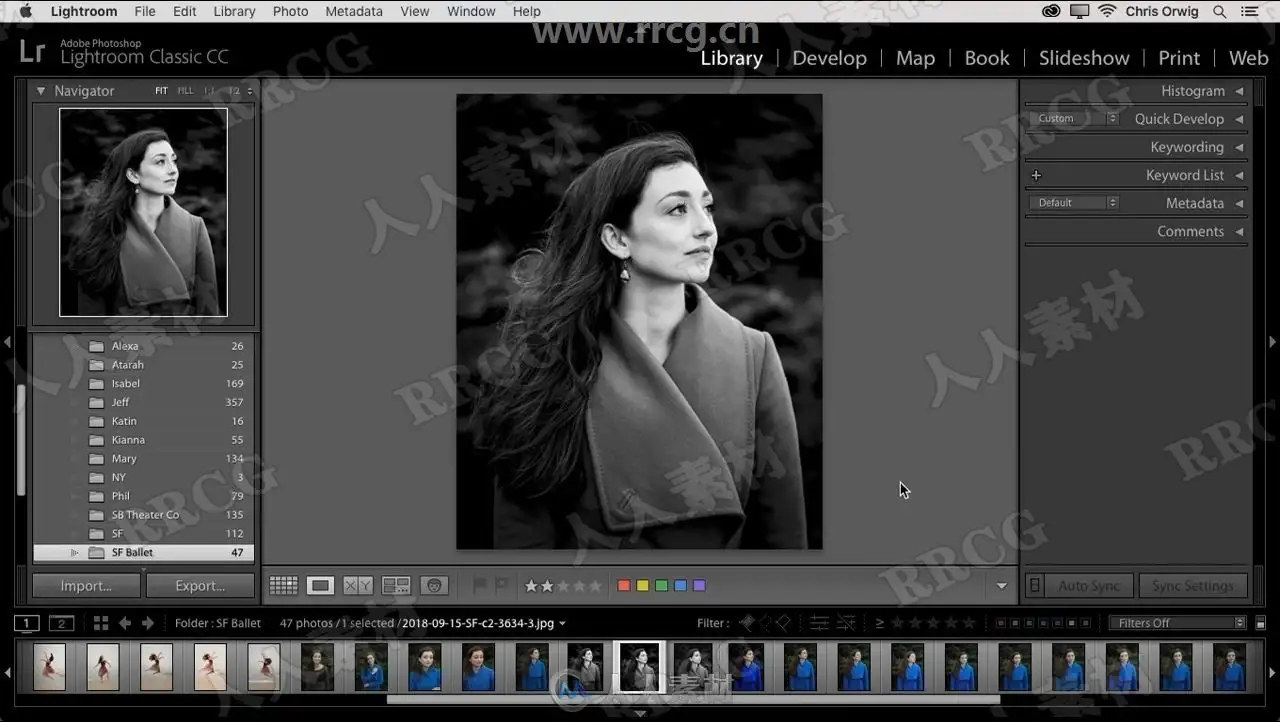Toggle the Auto Sync switch
The height and width of the screenshot is (722, 1280).
coord(1035,586)
